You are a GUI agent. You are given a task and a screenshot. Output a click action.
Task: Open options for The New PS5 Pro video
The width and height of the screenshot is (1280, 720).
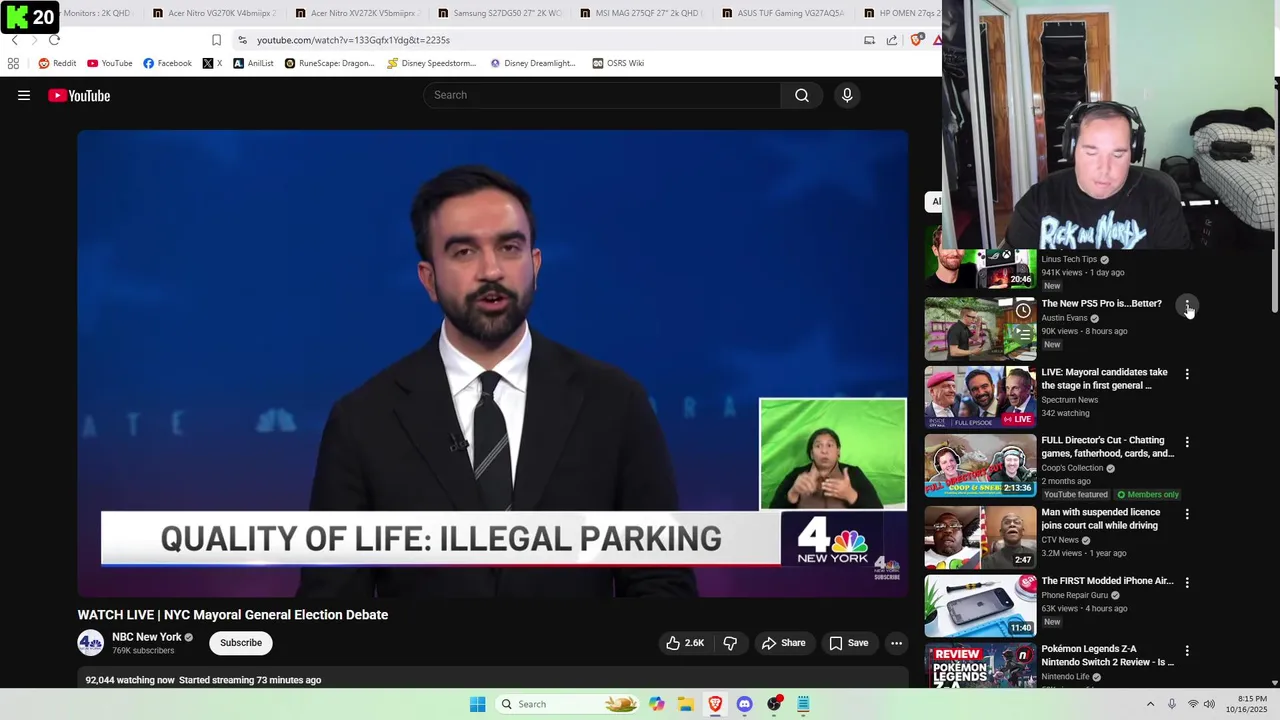tap(1187, 305)
